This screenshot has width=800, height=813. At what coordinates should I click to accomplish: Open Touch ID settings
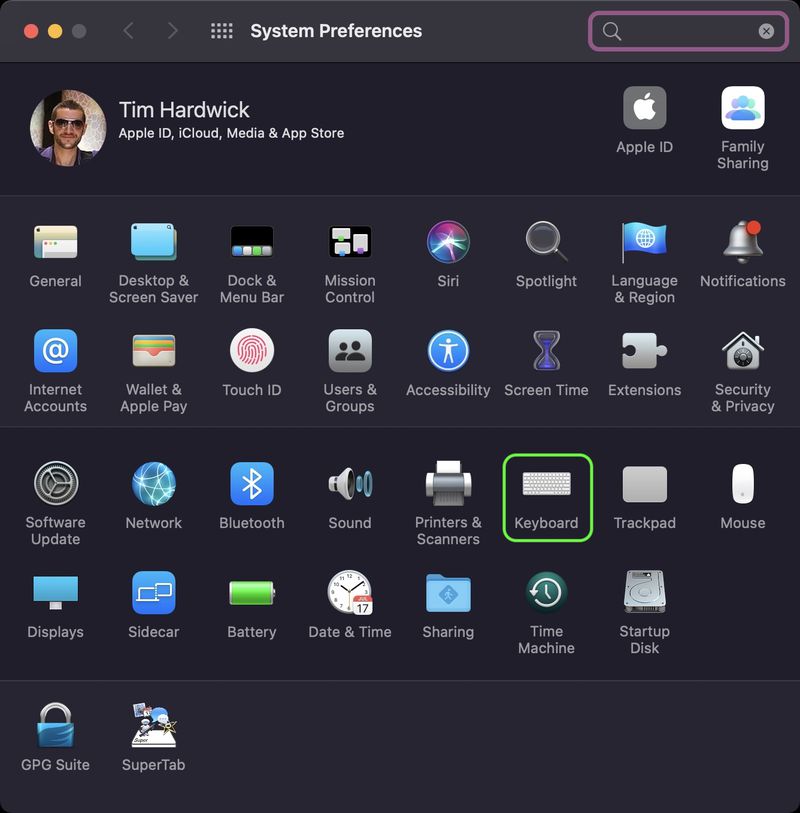tap(251, 352)
